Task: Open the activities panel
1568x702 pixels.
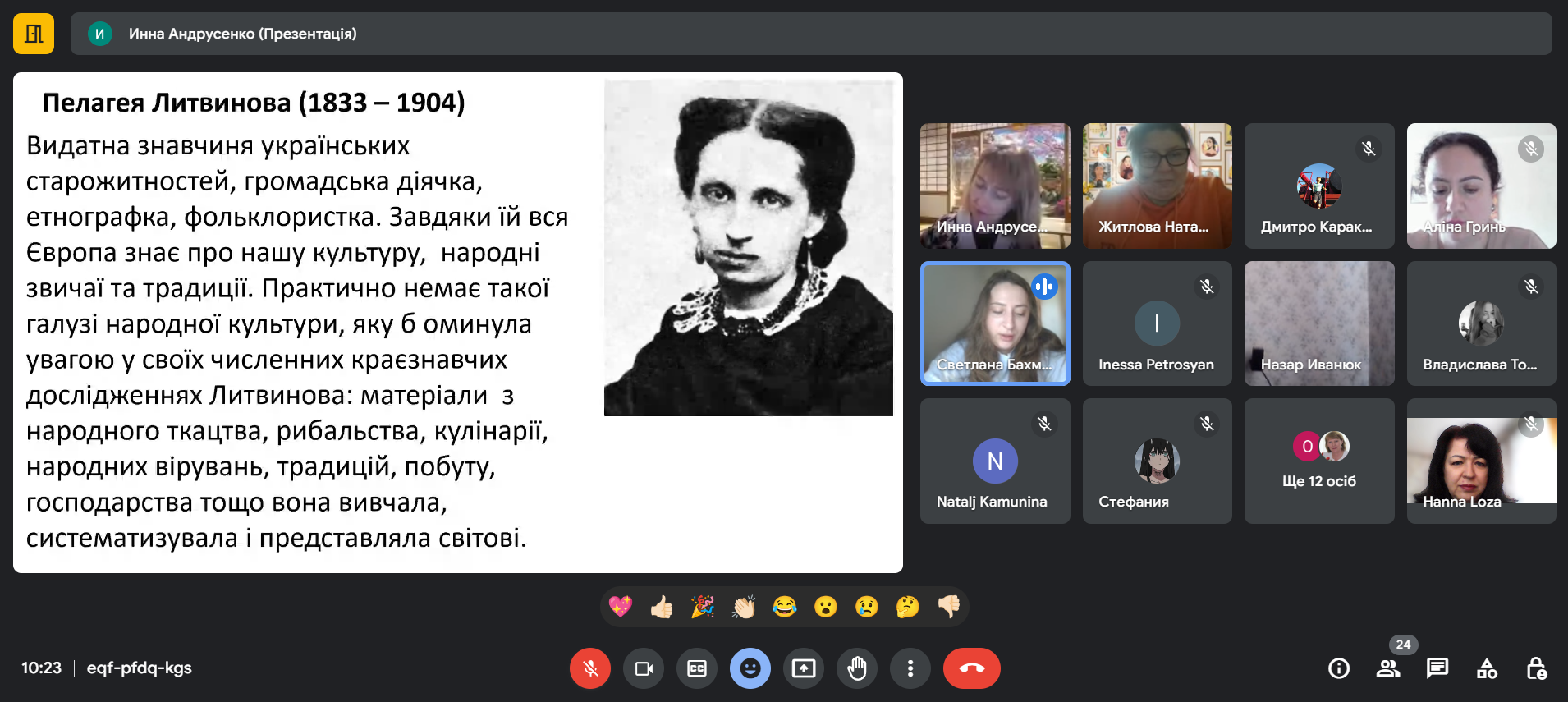Action: pos(1487,668)
